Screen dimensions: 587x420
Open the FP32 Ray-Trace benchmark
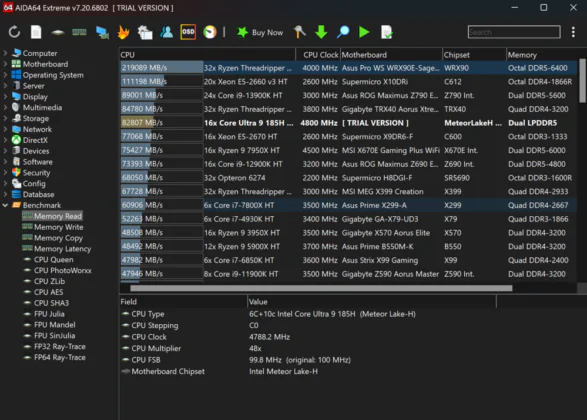pyautogui.click(x=60, y=346)
